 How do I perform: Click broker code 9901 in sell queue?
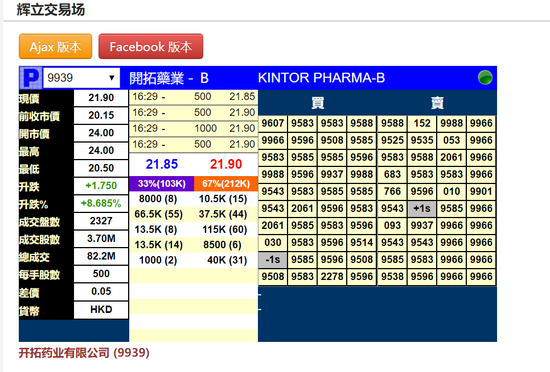[x=481, y=191]
